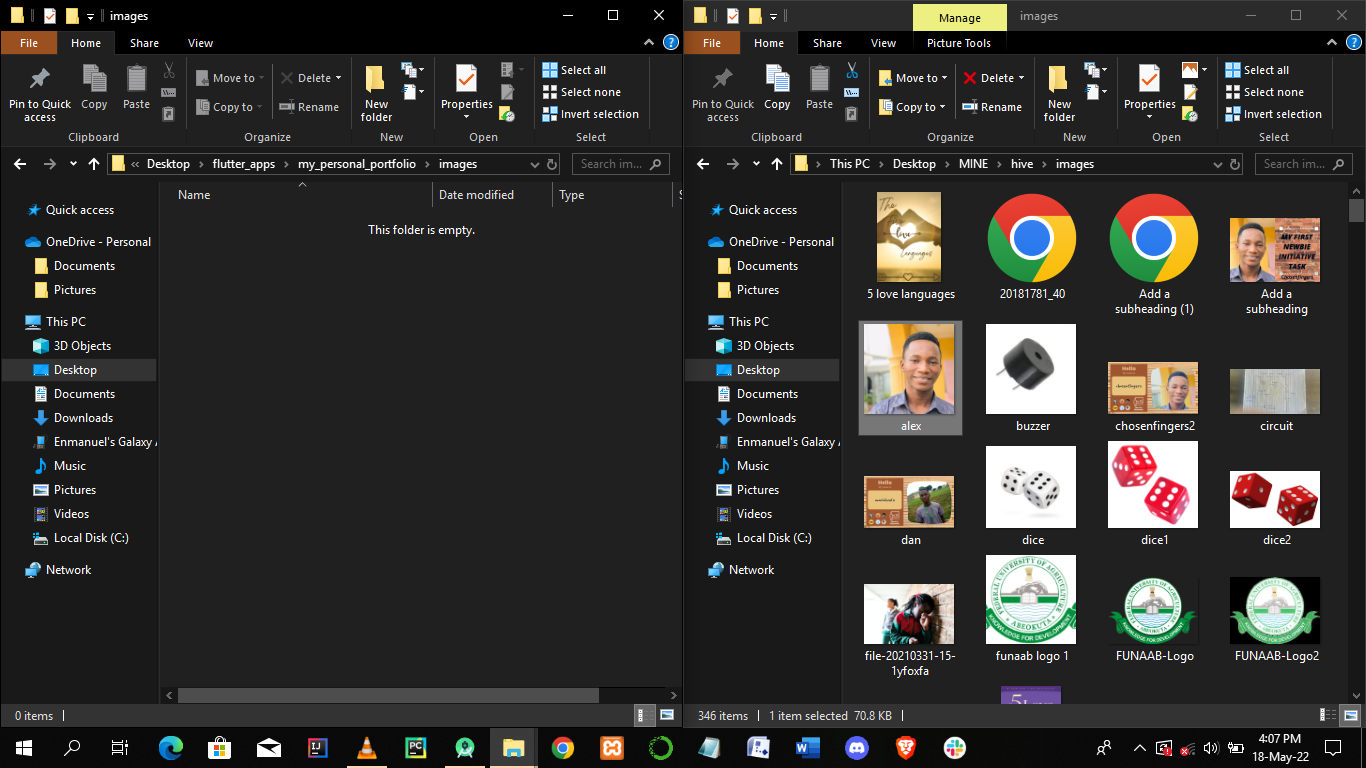Screen dimensions: 1366x768
Task: Click flutter_apps in left window address path
Action: 244,164
